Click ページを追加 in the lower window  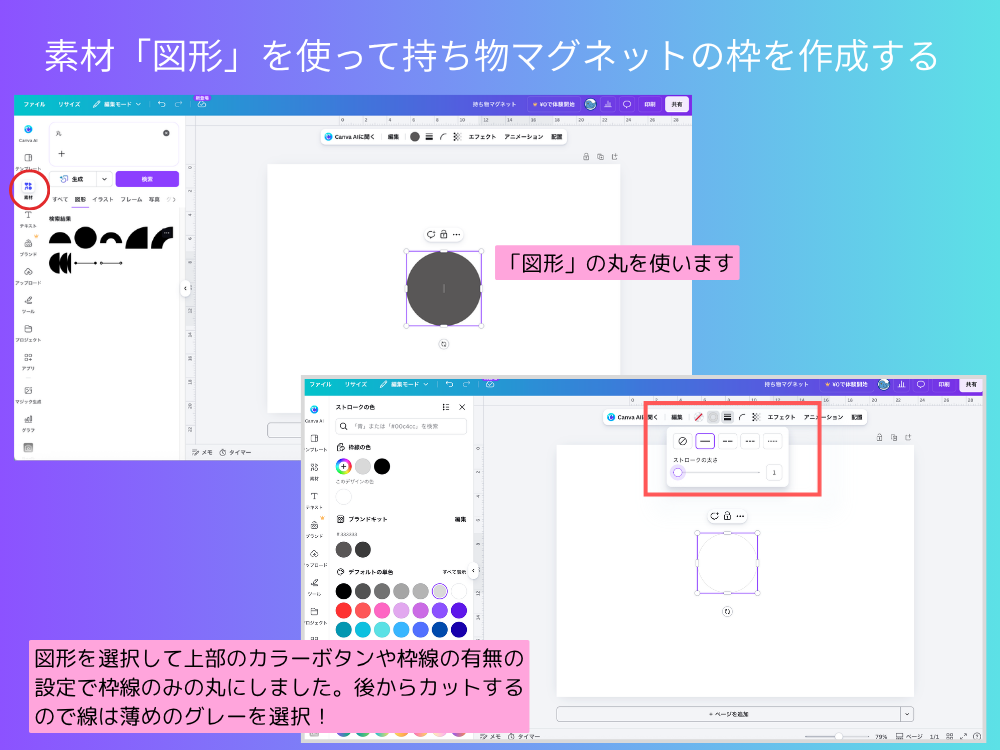(728, 714)
